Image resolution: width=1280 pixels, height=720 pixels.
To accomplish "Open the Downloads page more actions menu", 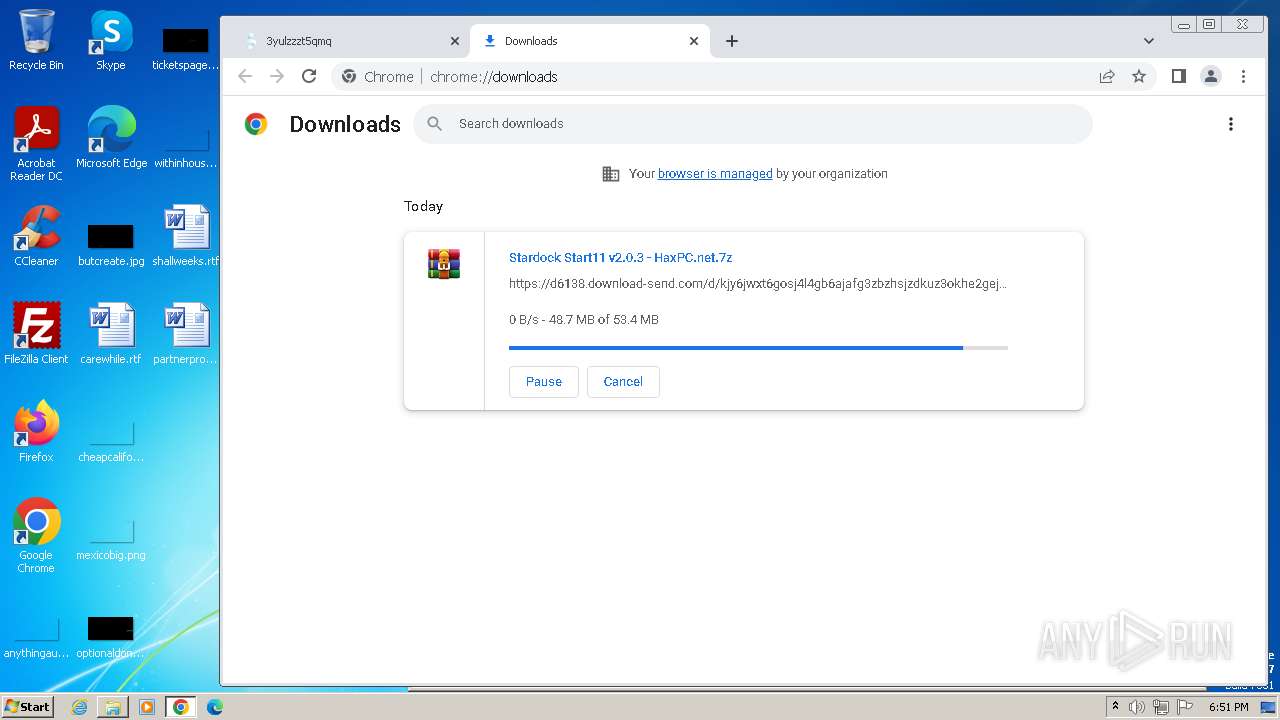I will [x=1231, y=124].
